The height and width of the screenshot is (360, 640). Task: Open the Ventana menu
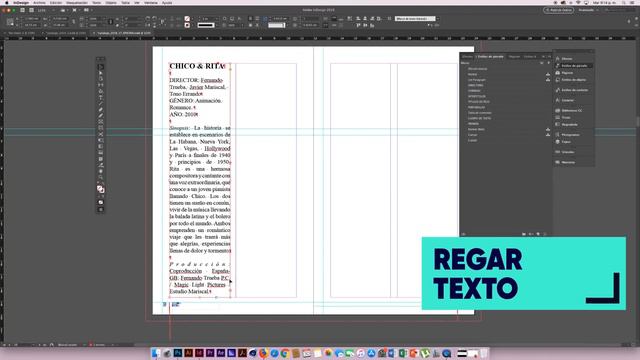click(151, 2)
